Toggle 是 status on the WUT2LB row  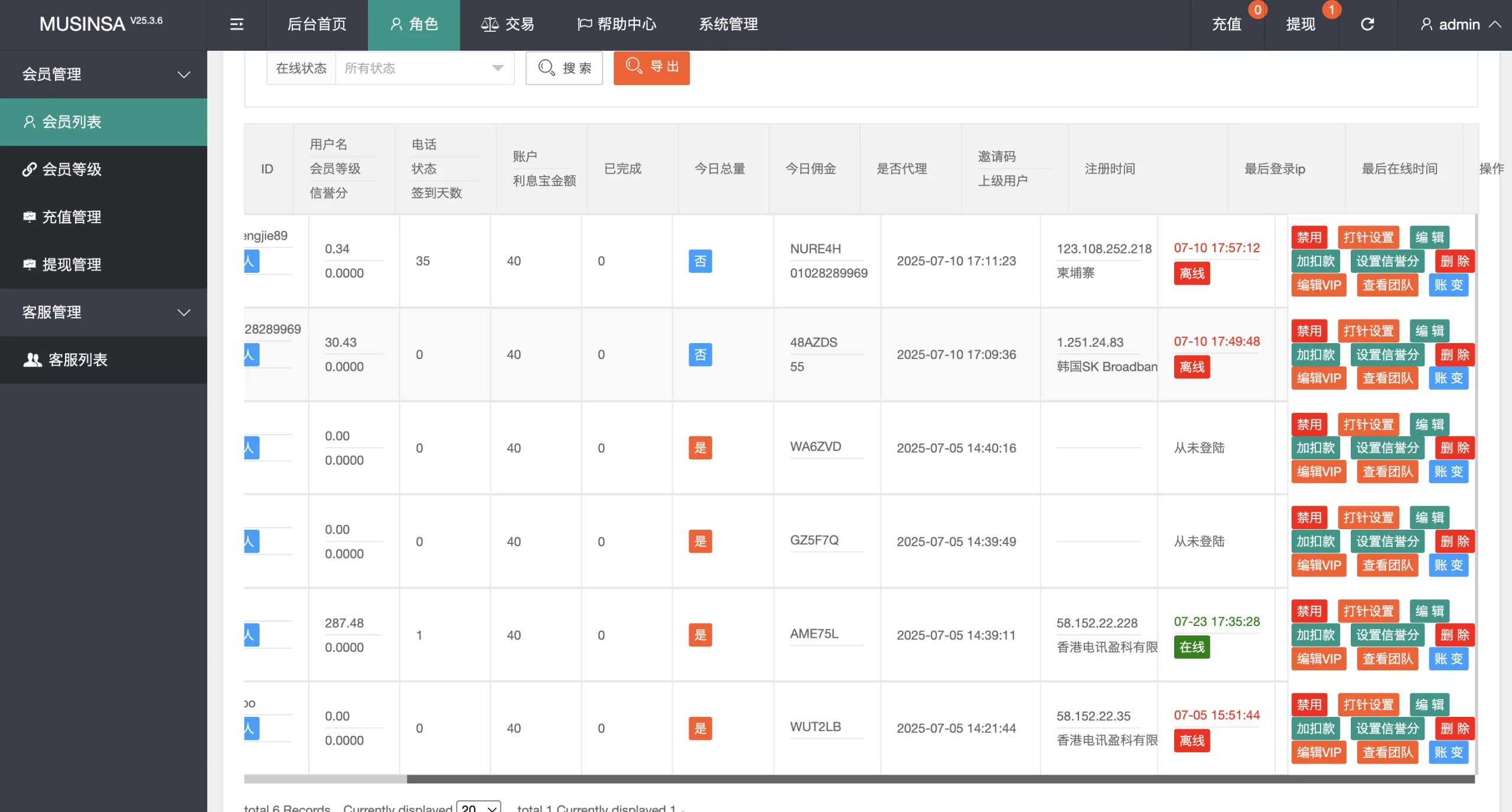pos(700,728)
